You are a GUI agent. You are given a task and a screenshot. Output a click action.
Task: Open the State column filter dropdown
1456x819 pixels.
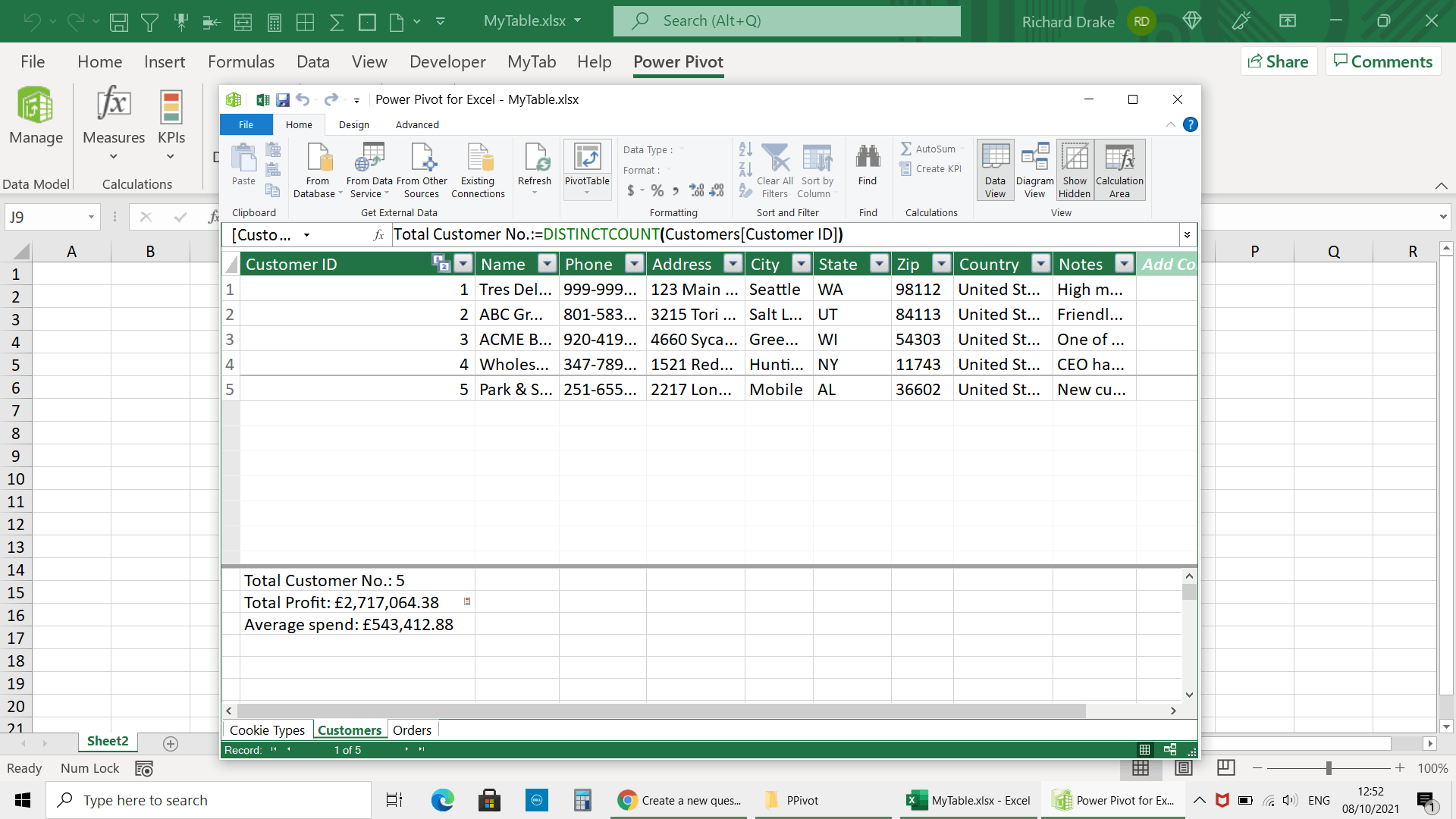[x=879, y=264]
